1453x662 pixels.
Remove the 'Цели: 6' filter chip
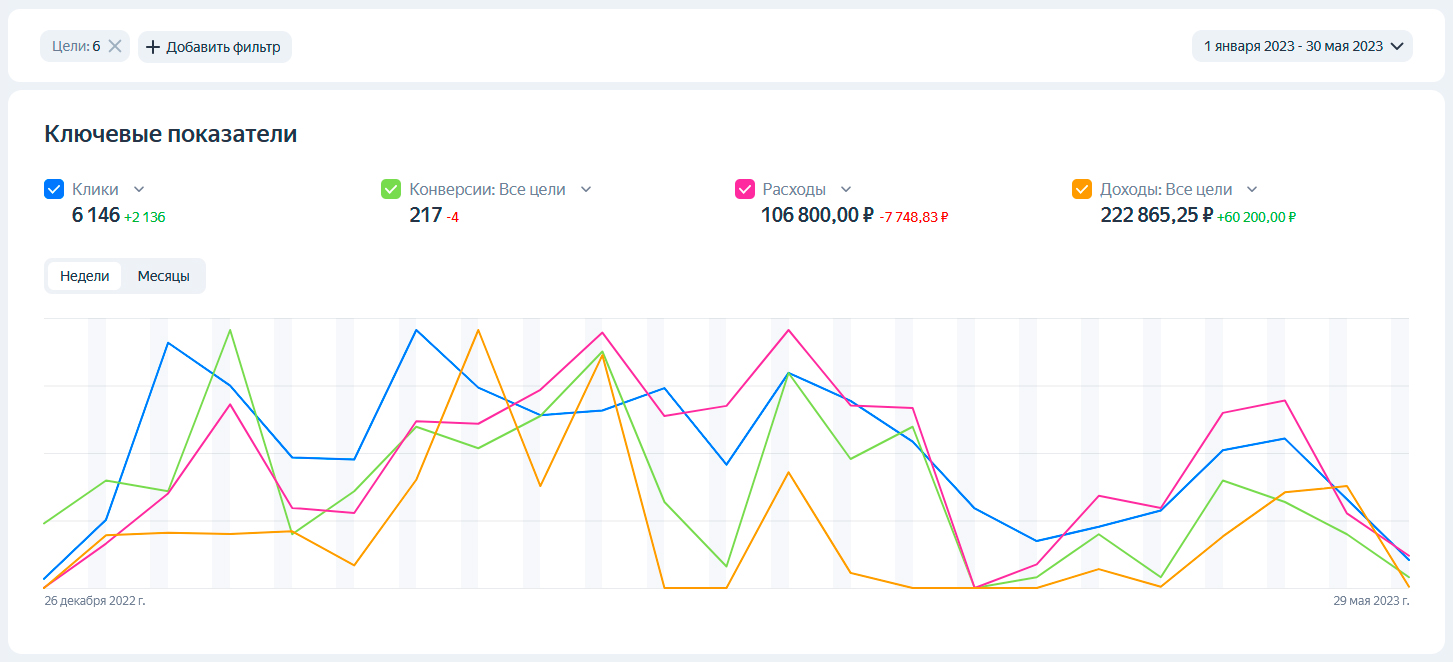click(115, 46)
